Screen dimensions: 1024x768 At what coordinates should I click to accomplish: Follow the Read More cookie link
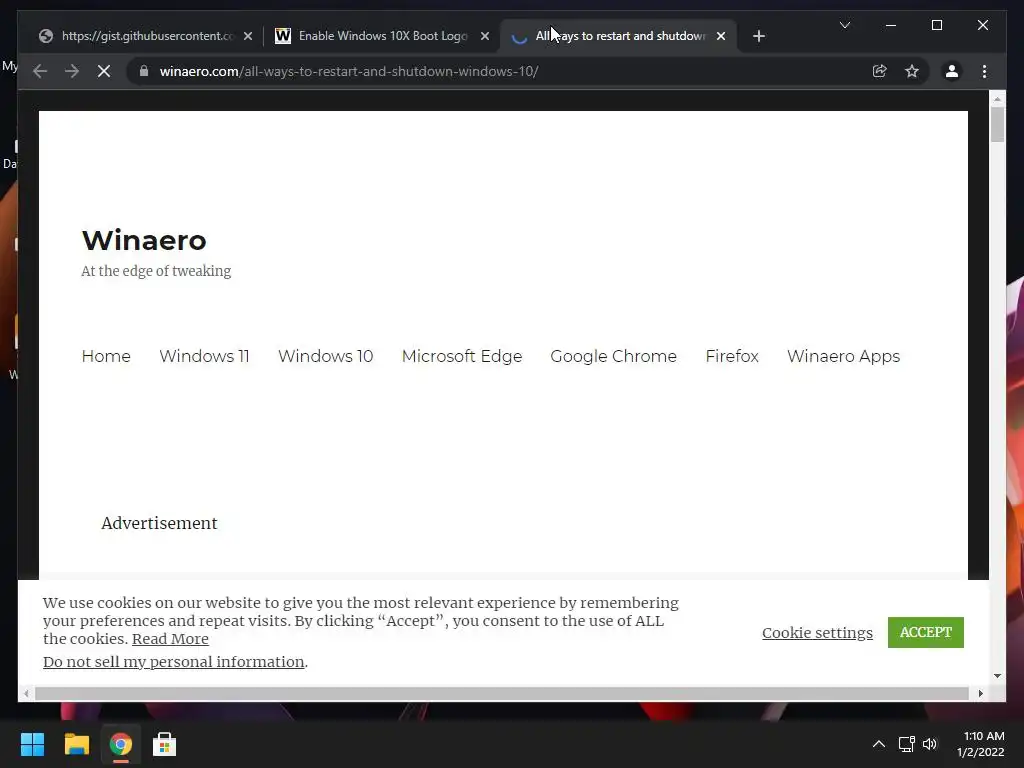pyautogui.click(x=170, y=639)
